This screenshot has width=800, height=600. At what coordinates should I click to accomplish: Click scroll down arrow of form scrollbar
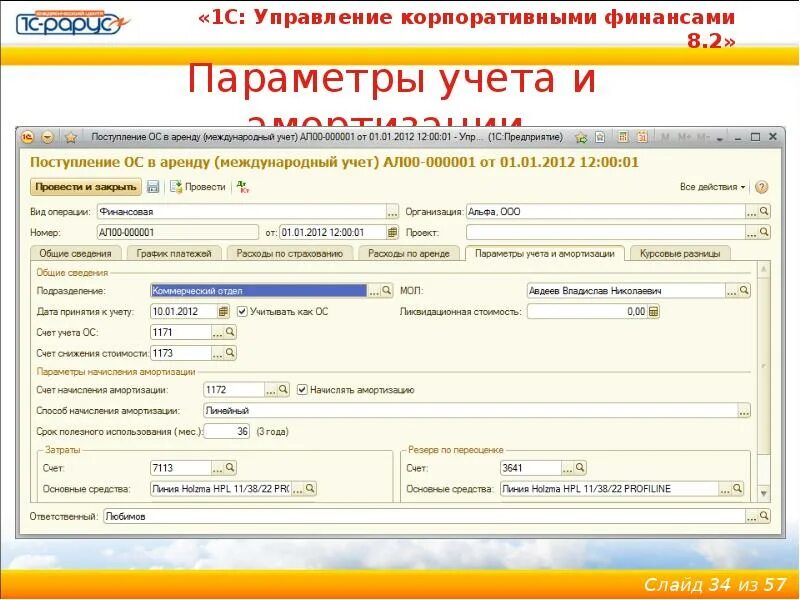coord(764,493)
